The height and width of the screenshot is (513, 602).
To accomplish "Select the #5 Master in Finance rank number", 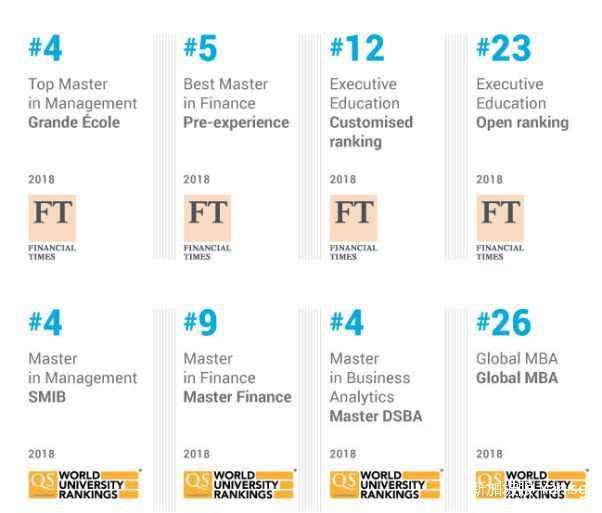I will [x=200, y=48].
